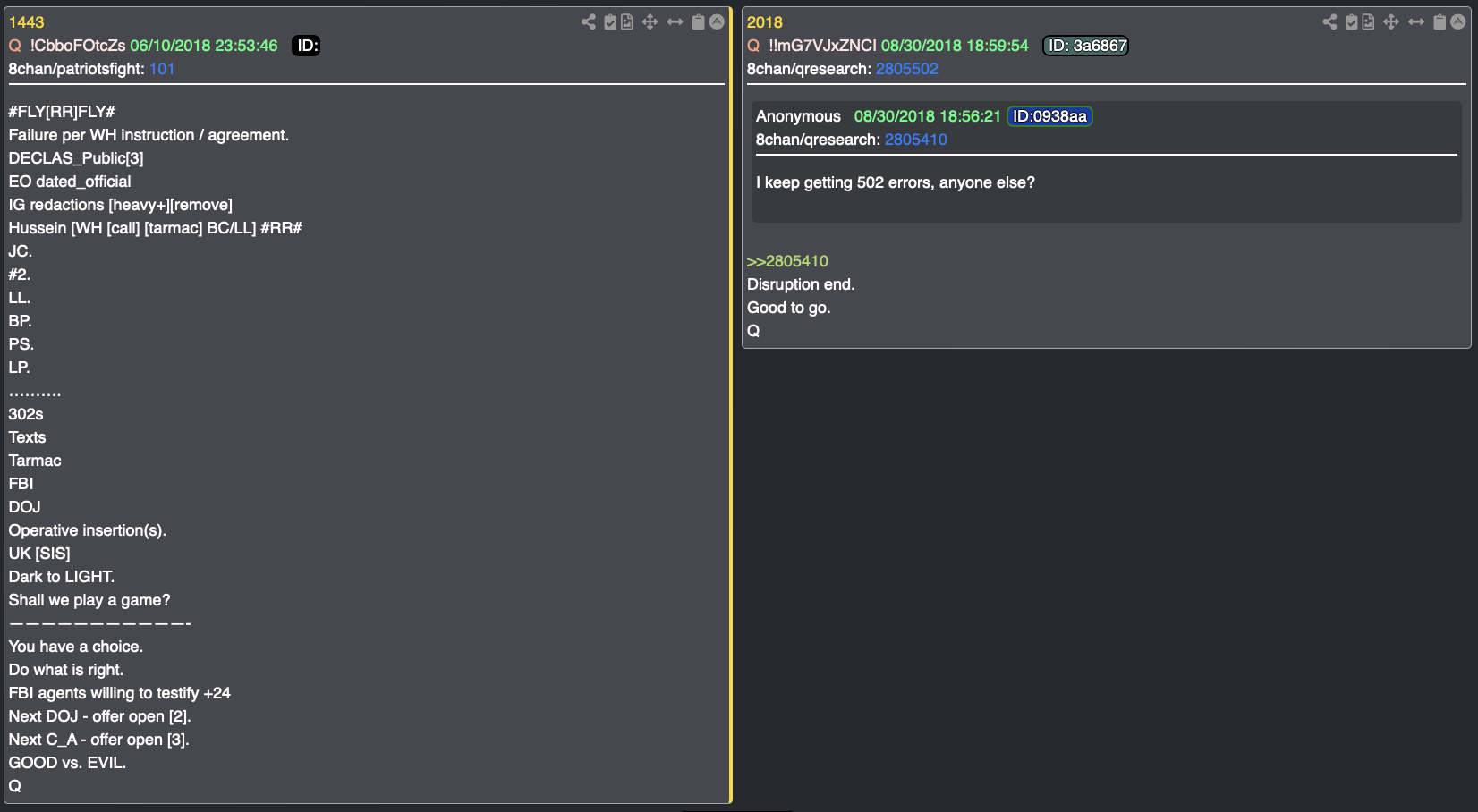Screen dimensions: 1478x812
Task: Click the share icon on post 1443
Action: pos(589,21)
